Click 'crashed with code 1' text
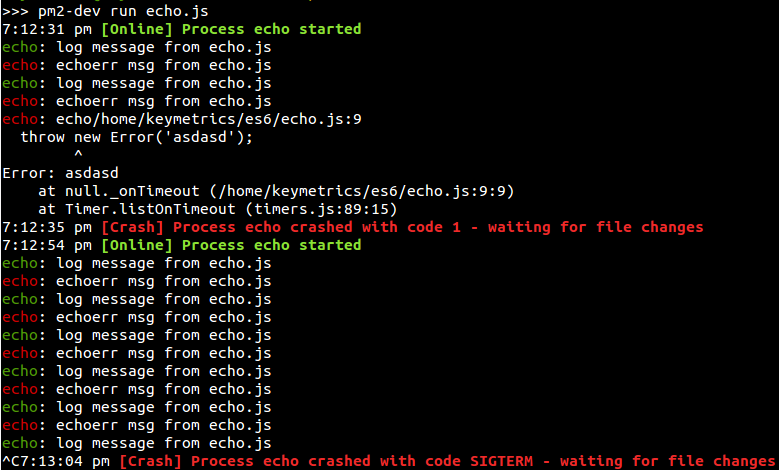 [376, 227]
